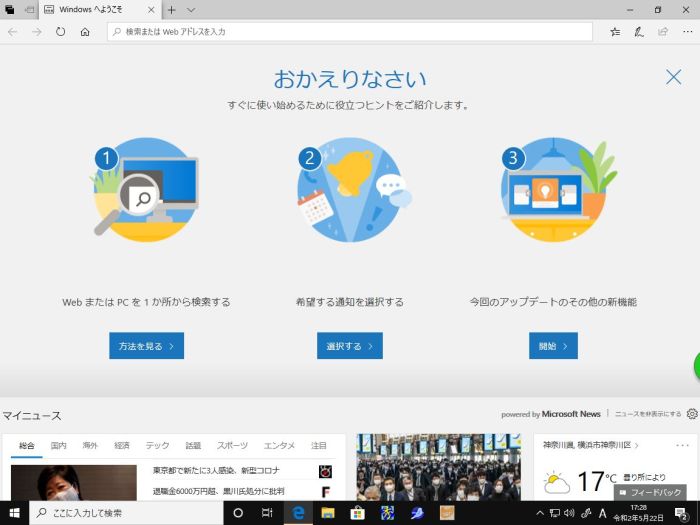Select the スポーツ news tab
Viewport: 700px width, 525px height.
pyautogui.click(x=232, y=445)
